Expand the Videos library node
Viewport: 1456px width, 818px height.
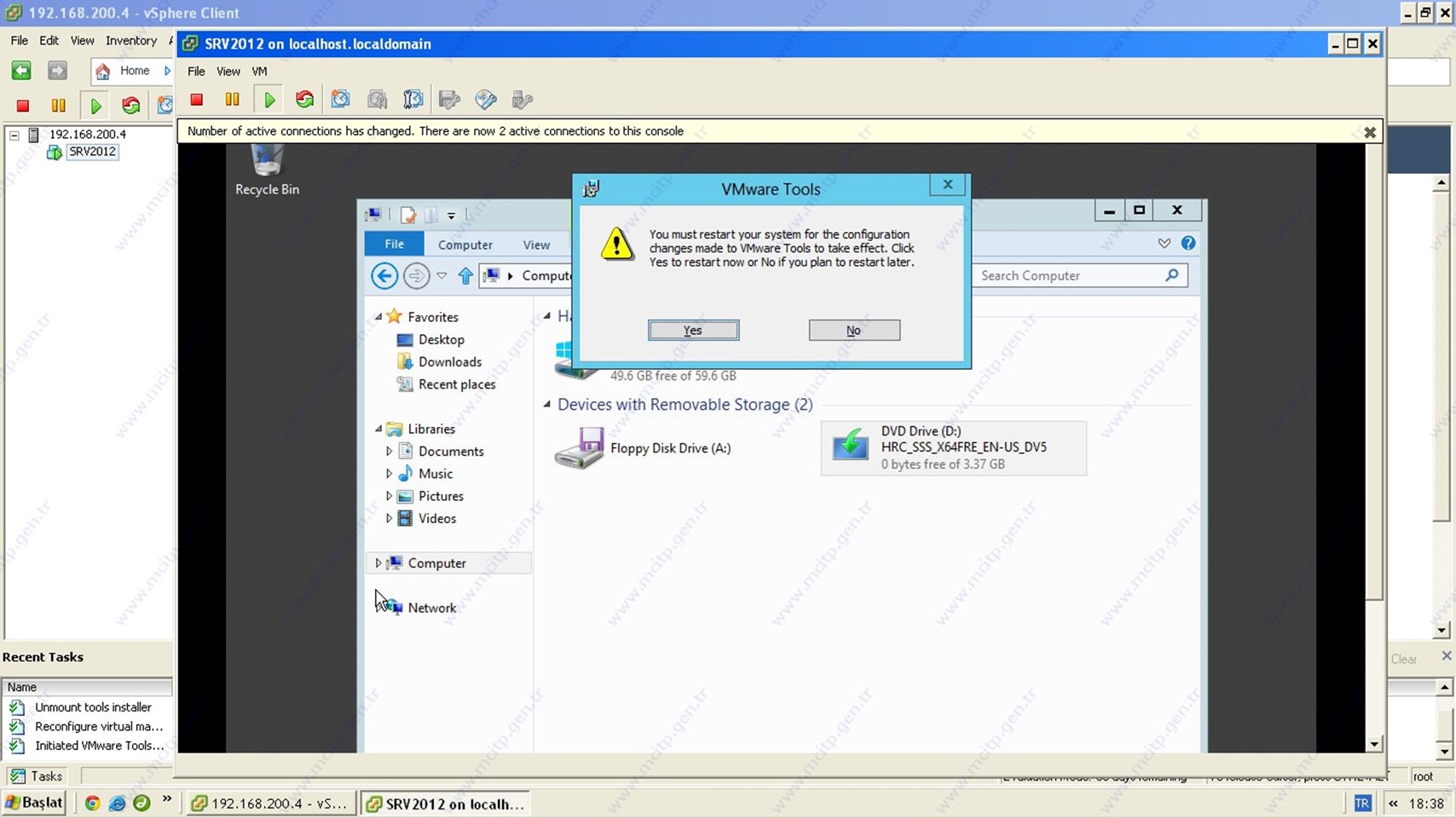tap(390, 518)
